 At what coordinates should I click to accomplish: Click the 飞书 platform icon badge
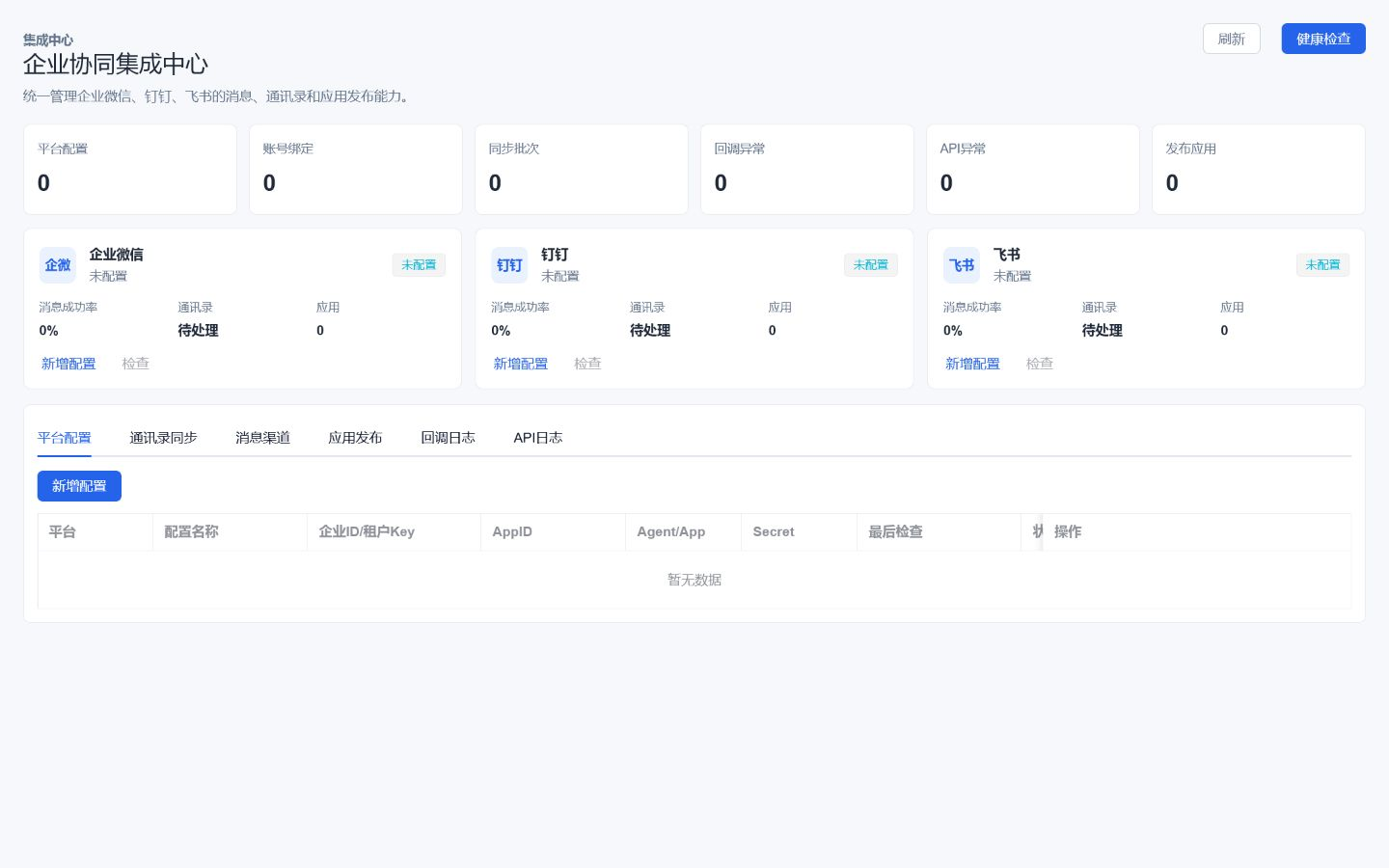(x=962, y=265)
